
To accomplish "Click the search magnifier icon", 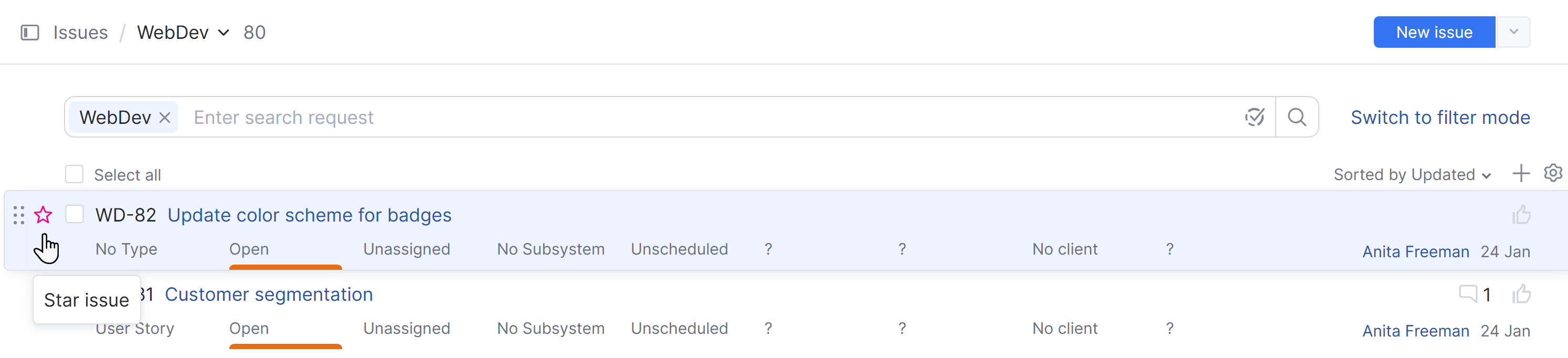I will click(x=1297, y=118).
